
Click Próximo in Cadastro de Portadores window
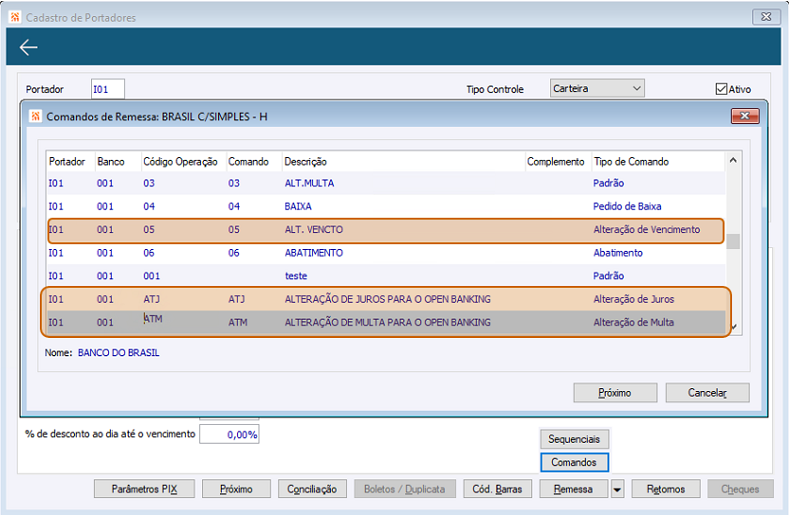click(x=236, y=489)
